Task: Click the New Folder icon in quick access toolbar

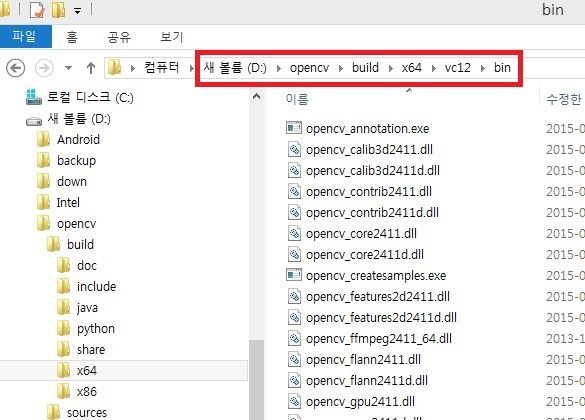Action: [58, 10]
